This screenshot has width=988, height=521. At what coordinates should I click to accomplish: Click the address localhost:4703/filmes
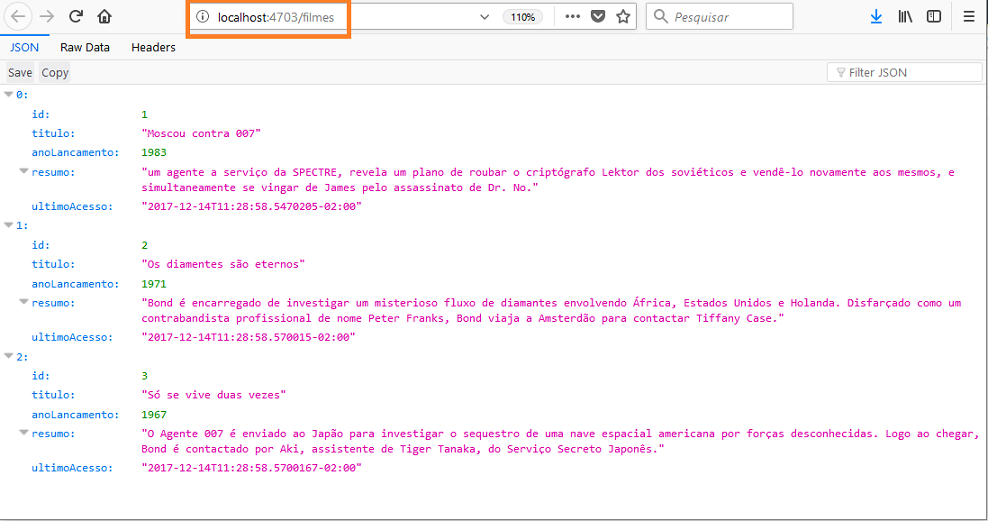point(276,17)
